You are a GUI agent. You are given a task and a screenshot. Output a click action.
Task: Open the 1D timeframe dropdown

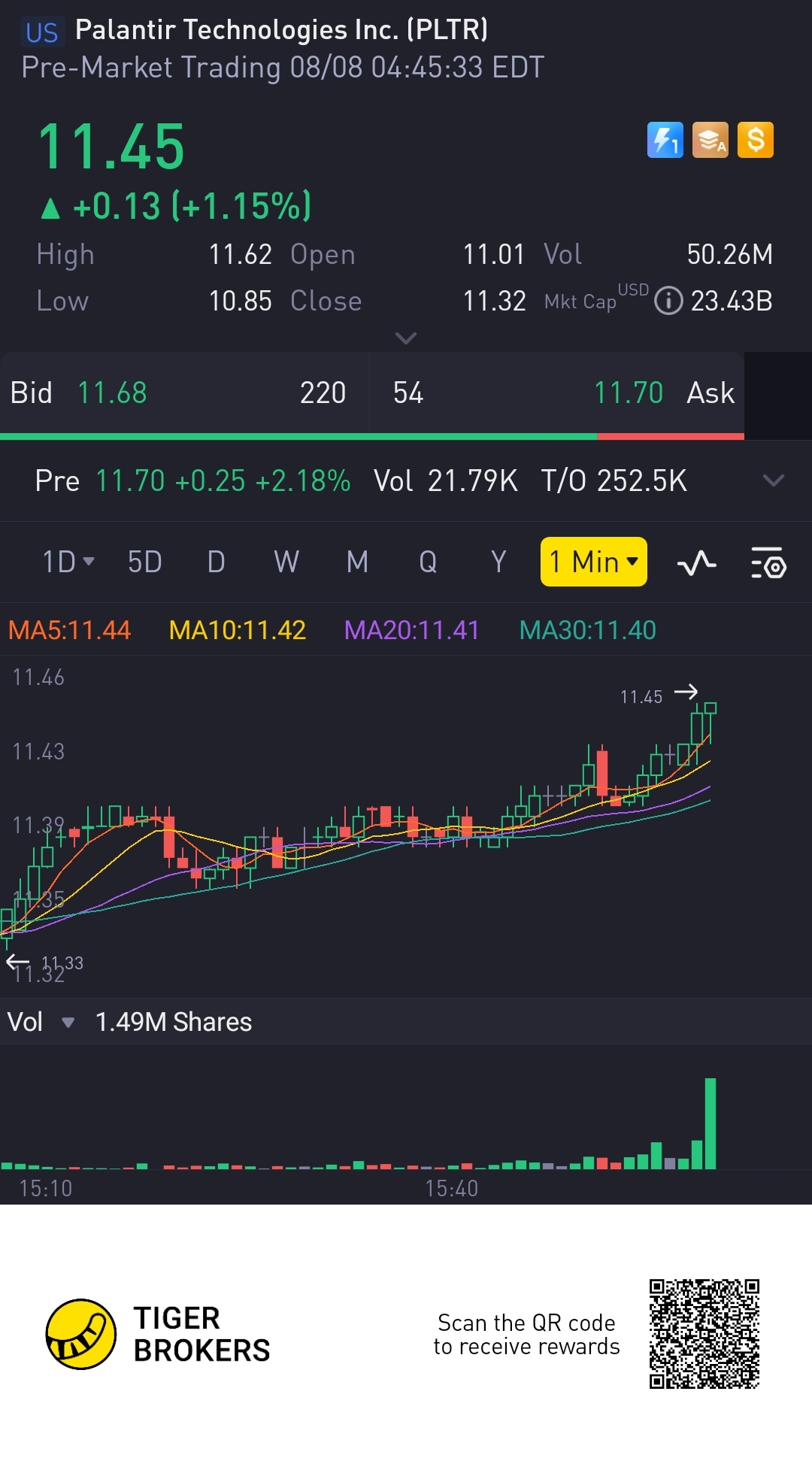68,562
